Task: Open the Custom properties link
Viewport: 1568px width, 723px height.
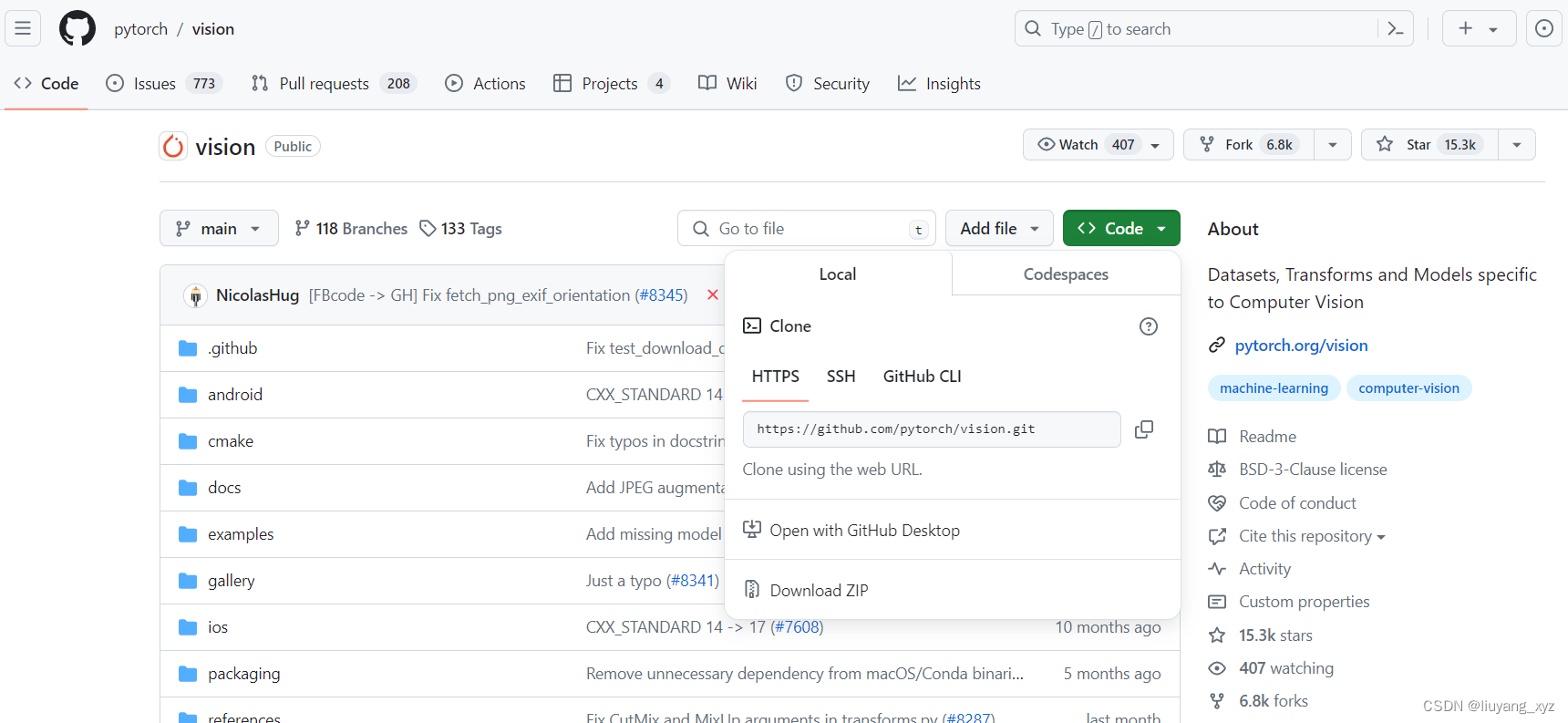Action: tap(1304, 602)
